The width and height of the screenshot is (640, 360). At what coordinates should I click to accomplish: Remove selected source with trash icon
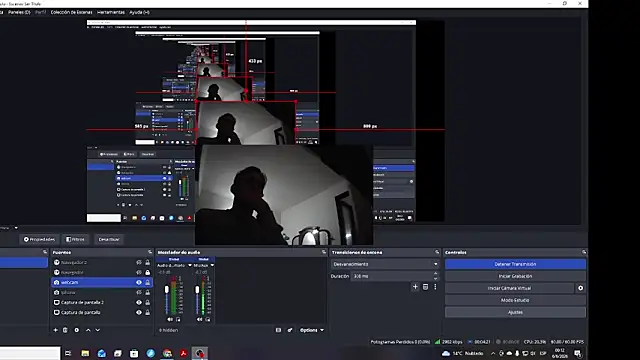click(x=65, y=330)
